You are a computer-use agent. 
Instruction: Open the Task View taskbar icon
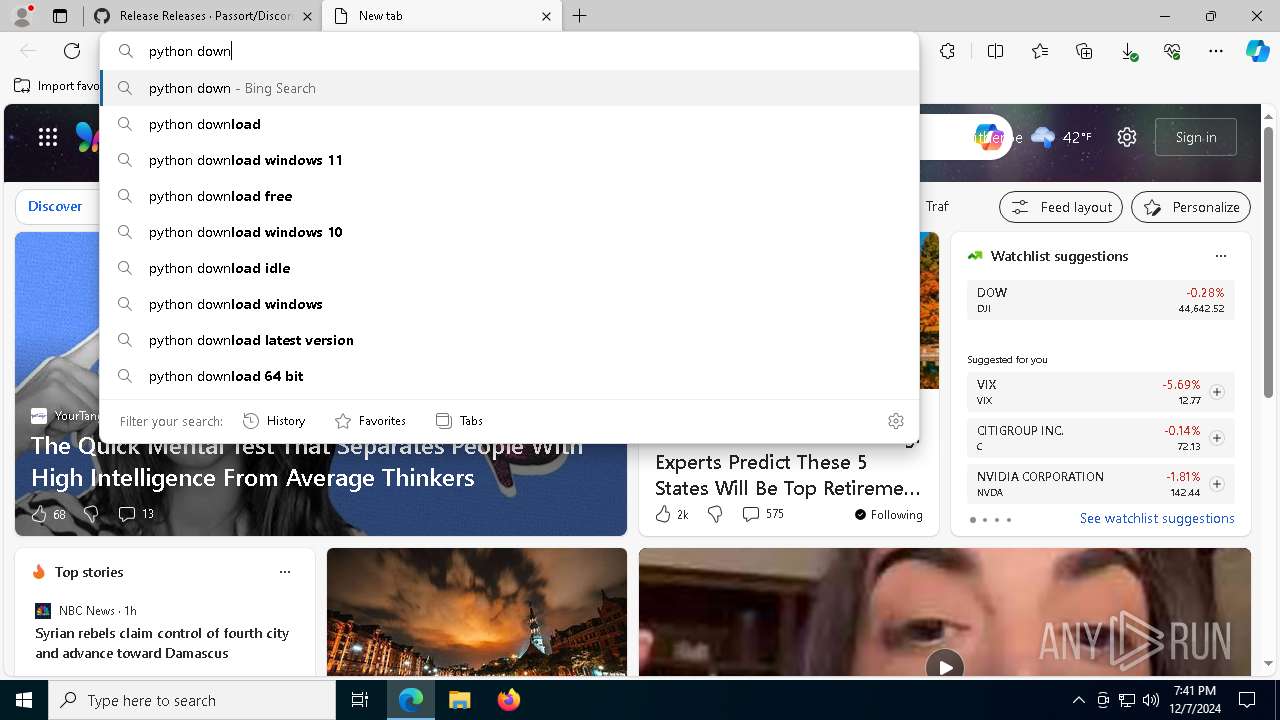tap(360, 700)
